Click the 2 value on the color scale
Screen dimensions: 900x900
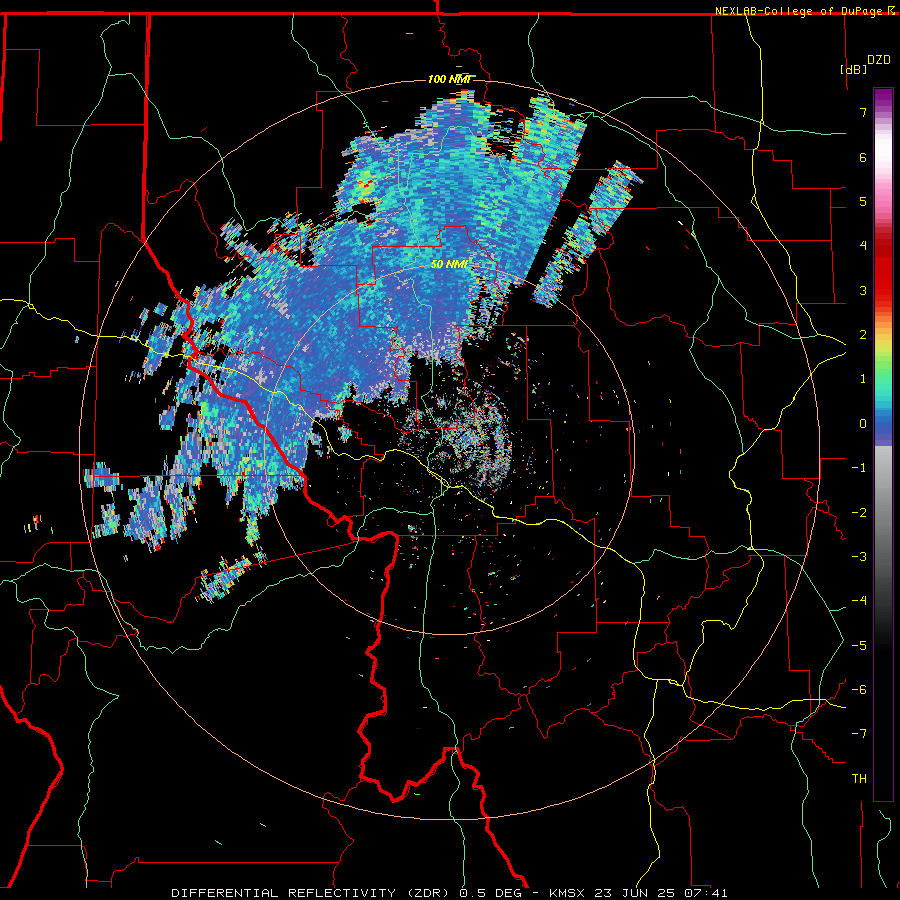[863, 335]
